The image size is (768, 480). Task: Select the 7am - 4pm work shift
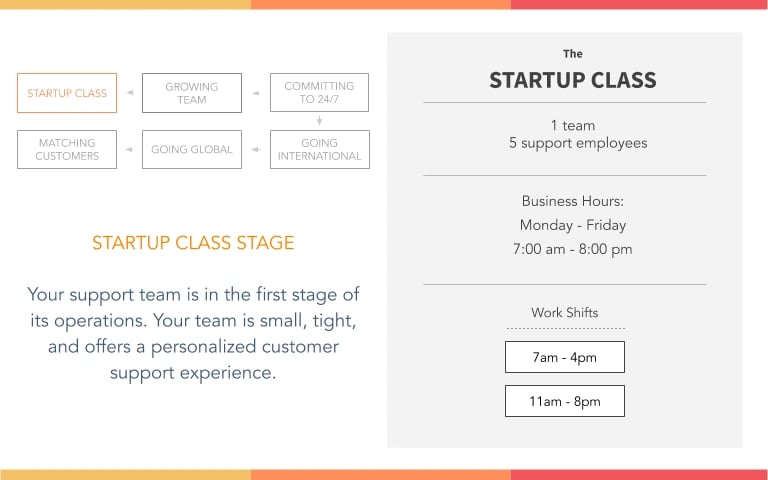pyautogui.click(x=565, y=357)
